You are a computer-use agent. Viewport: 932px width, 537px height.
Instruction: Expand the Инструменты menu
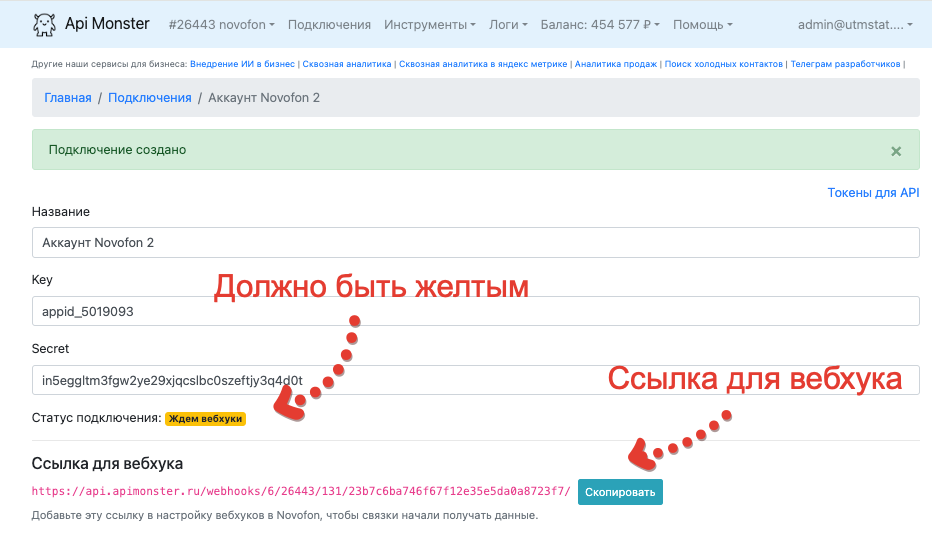point(430,25)
